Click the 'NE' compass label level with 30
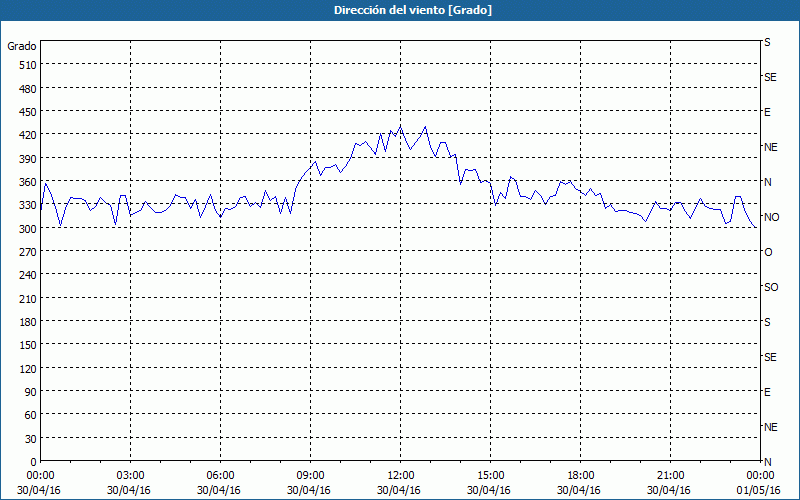The height and width of the screenshot is (500, 800). [770, 427]
